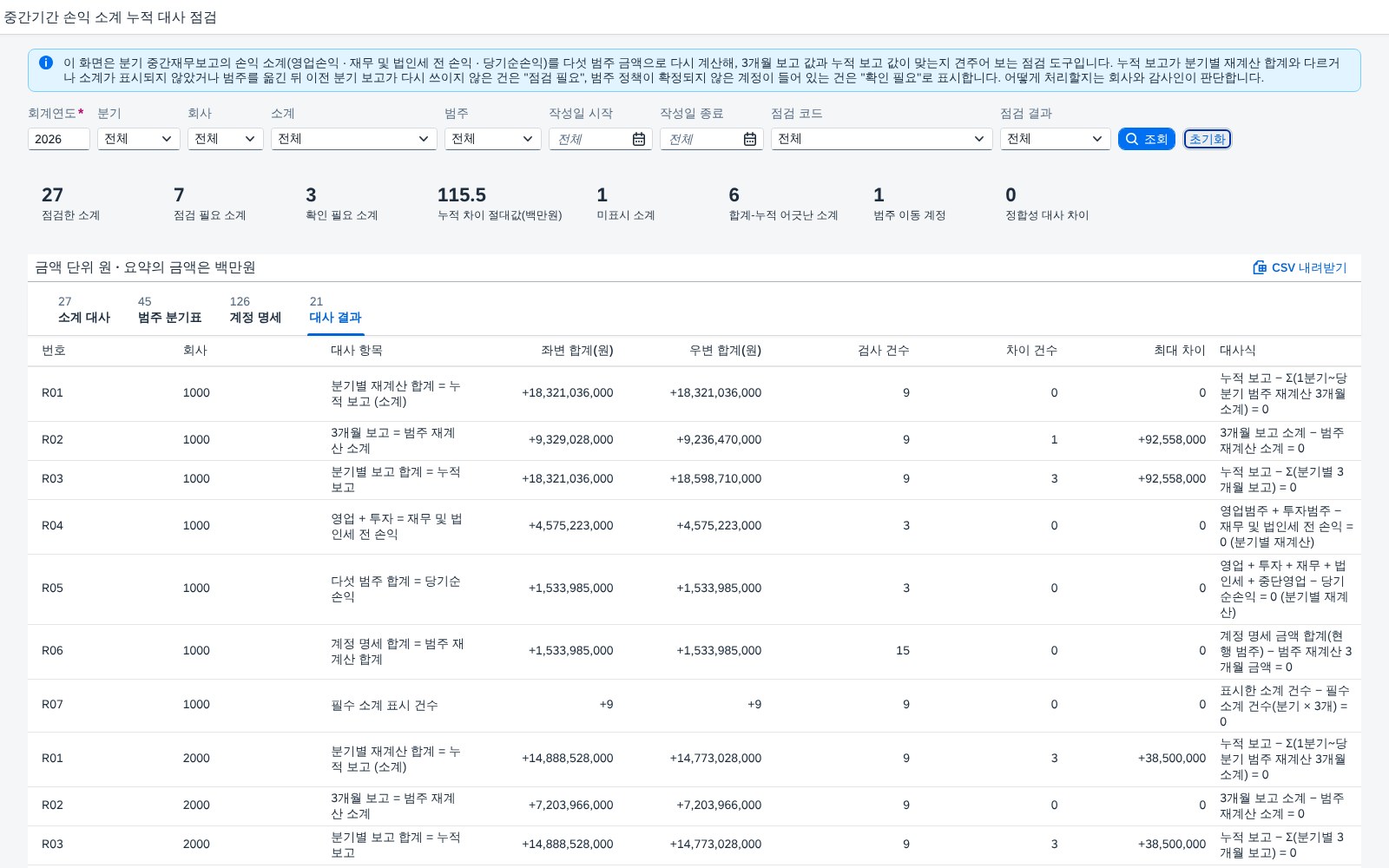The width and height of the screenshot is (1389, 868).
Task: Open the 회사 dropdown
Action: (x=226, y=139)
